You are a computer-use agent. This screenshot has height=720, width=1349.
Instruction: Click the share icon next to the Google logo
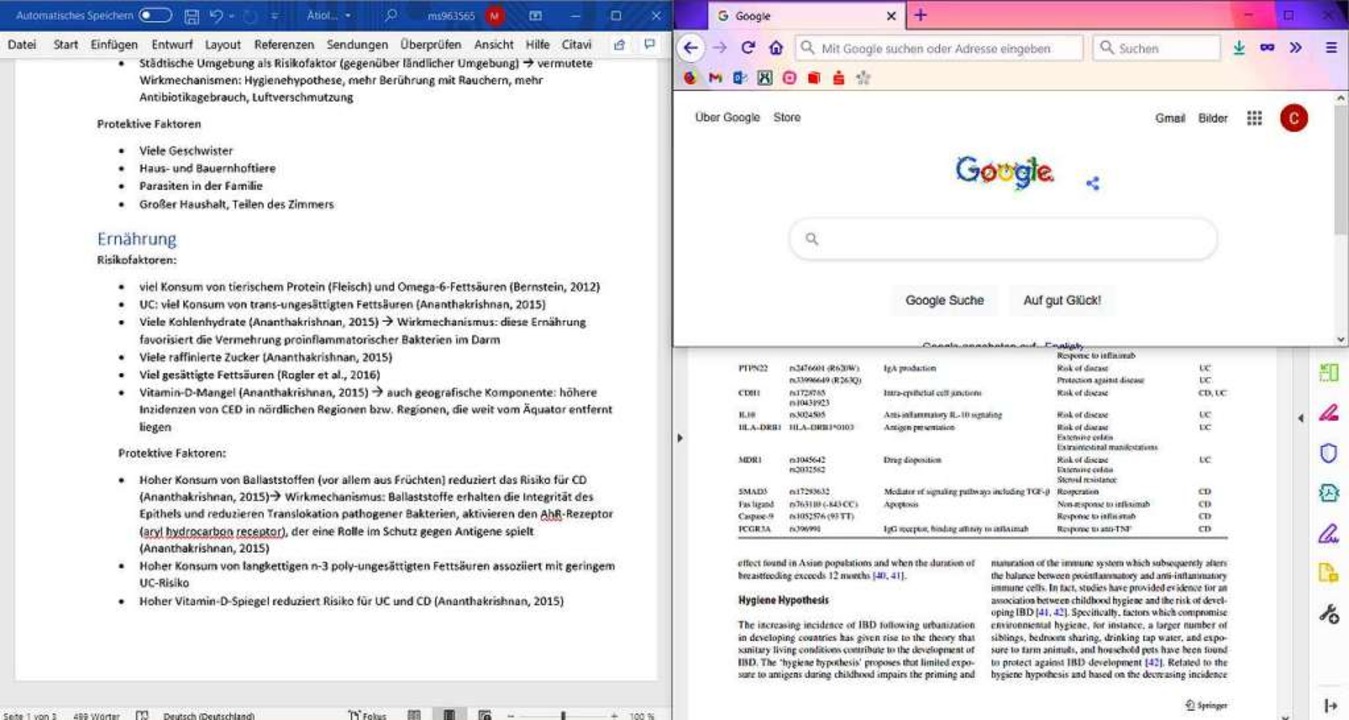(x=1092, y=183)
